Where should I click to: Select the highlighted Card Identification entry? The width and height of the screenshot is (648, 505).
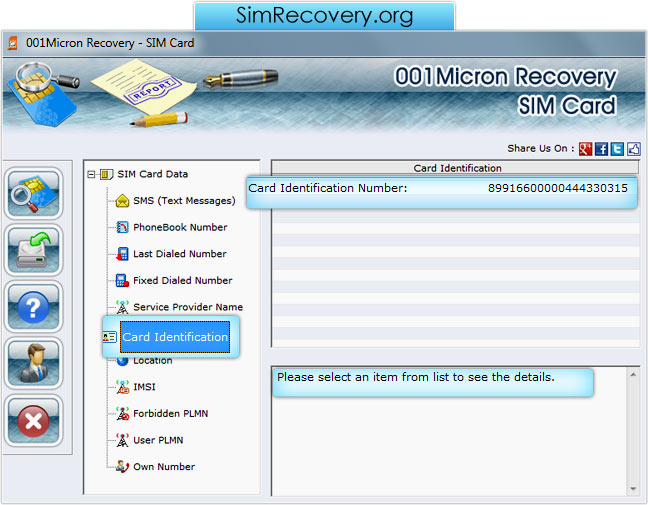[175, 337]
